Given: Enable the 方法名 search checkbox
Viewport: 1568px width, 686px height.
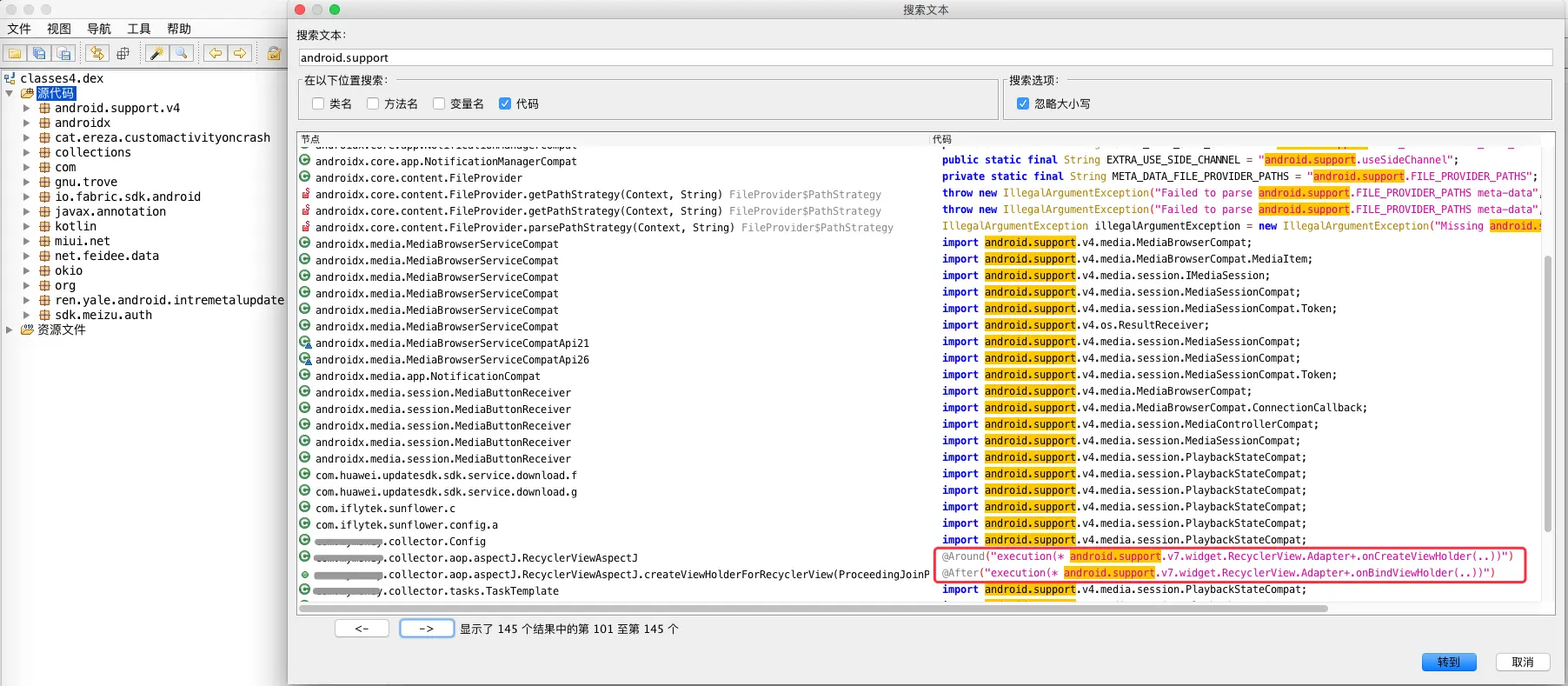Looking at the screenshot, I should (373, 103).
